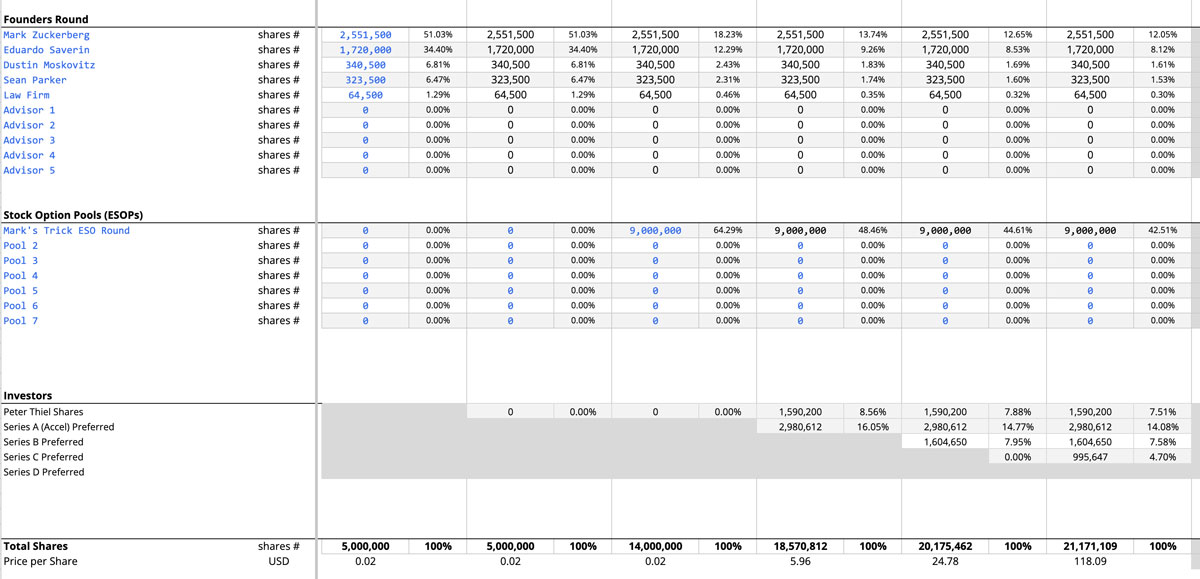
Task: Click Mark Zuckerberg's 51.03% ownership cell
Action: pos(436,34)
